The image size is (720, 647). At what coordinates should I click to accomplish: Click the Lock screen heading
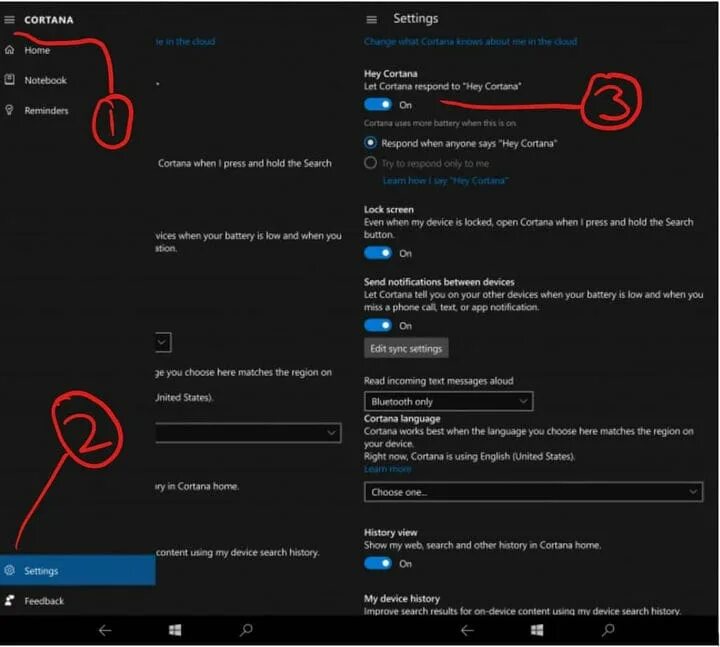389,209
